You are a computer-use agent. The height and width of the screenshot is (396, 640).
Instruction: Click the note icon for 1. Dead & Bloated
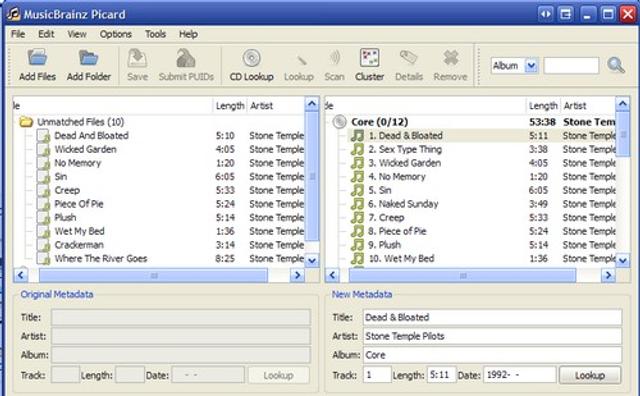click(357, 136)
